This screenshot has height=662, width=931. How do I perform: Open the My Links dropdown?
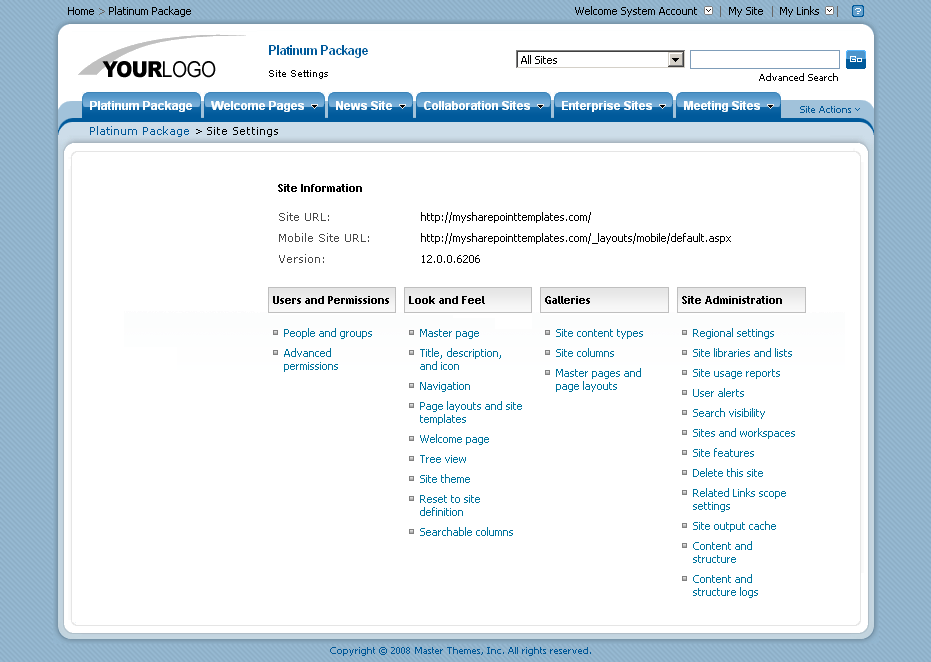[x=829, y=11]
